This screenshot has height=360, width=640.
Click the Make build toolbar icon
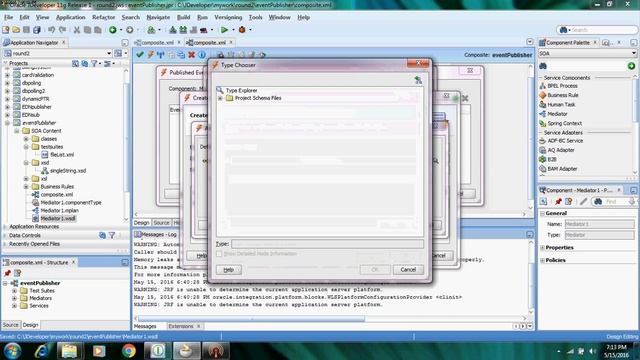pos(173,30)
